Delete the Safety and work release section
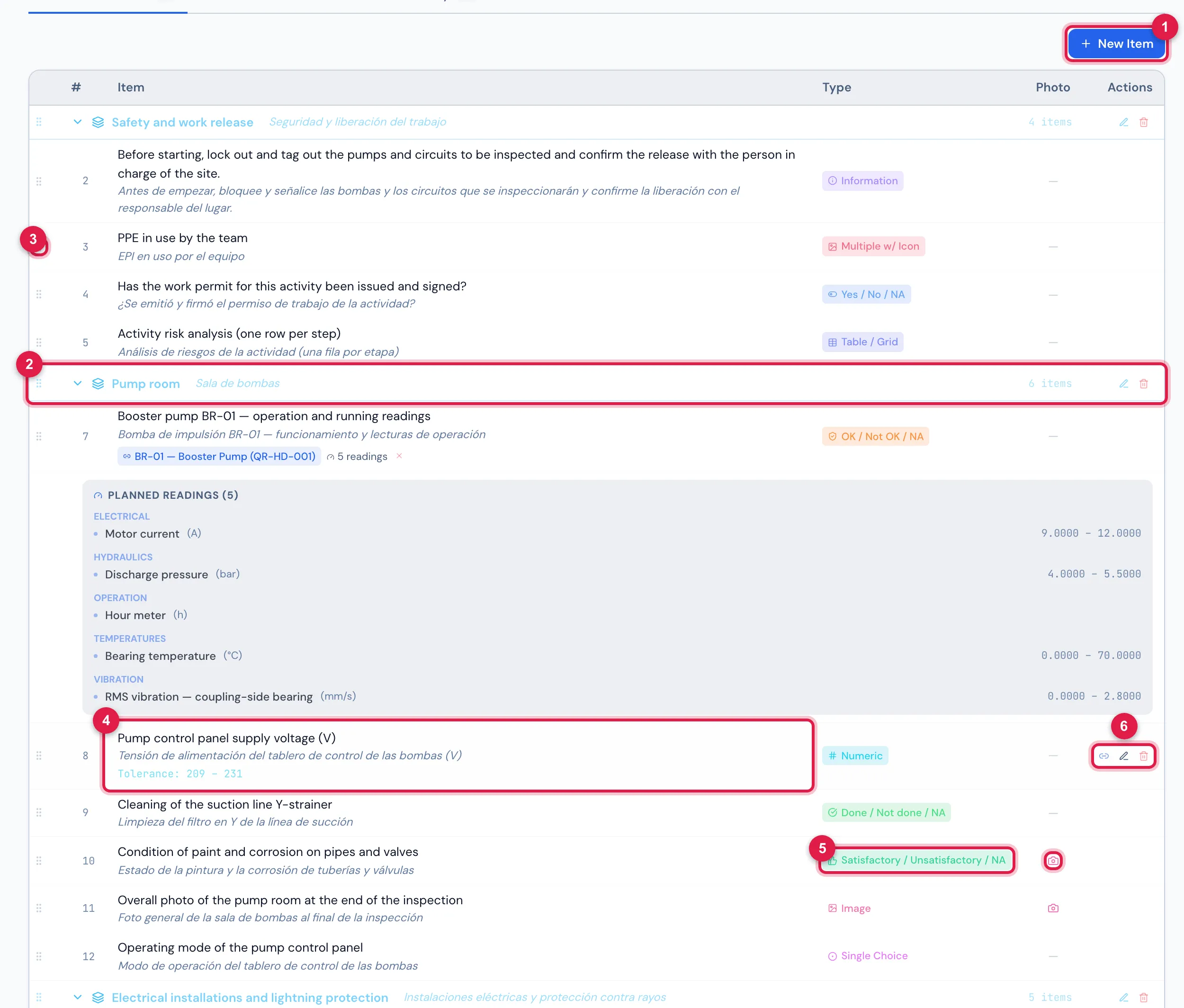 (1143, 122)
